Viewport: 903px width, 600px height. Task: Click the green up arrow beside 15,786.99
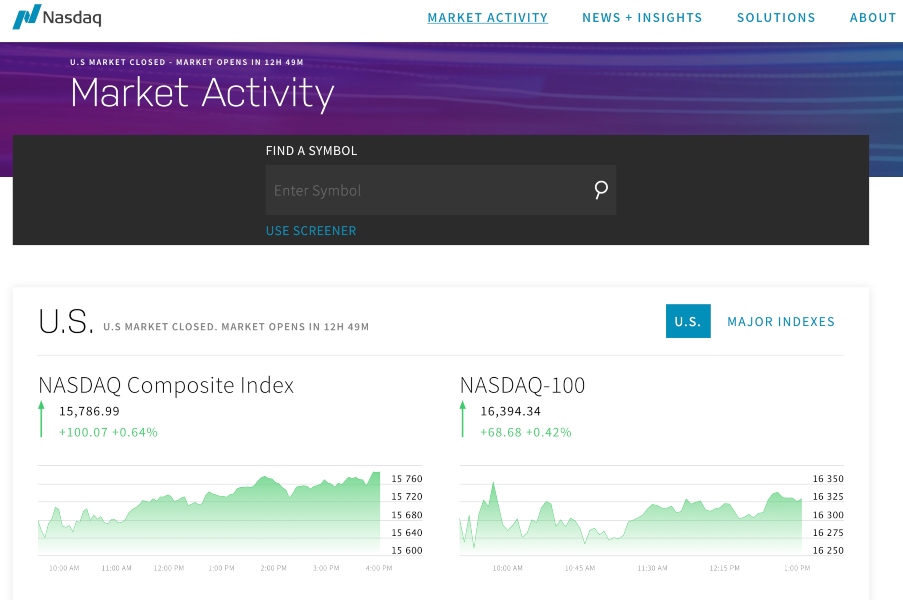[41, 419]
